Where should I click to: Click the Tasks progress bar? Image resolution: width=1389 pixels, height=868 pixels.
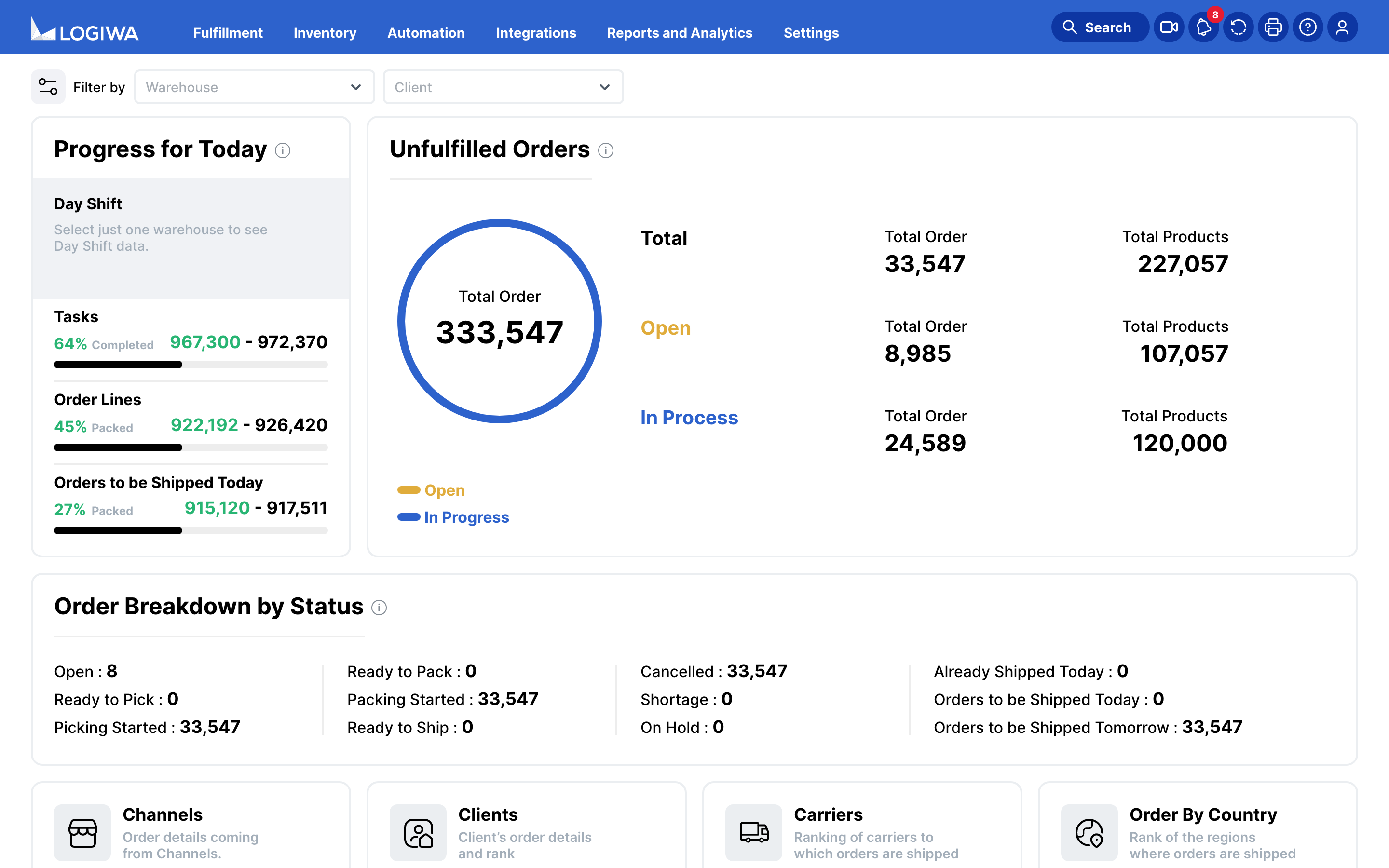click(x=191, y=365)
